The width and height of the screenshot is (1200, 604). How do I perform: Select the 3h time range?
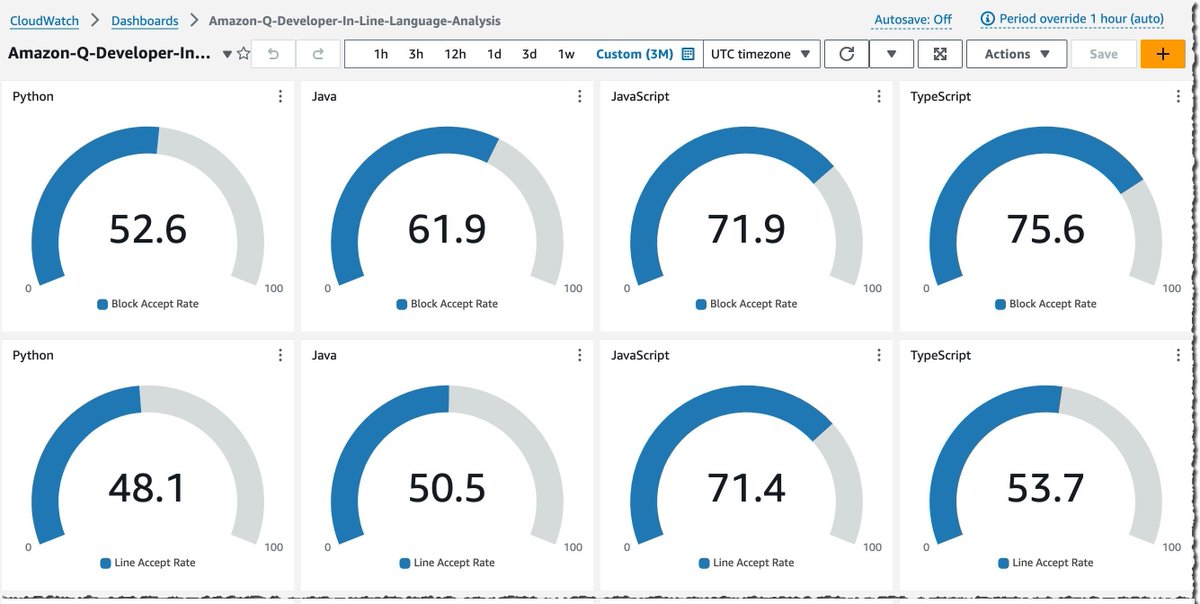416,54
